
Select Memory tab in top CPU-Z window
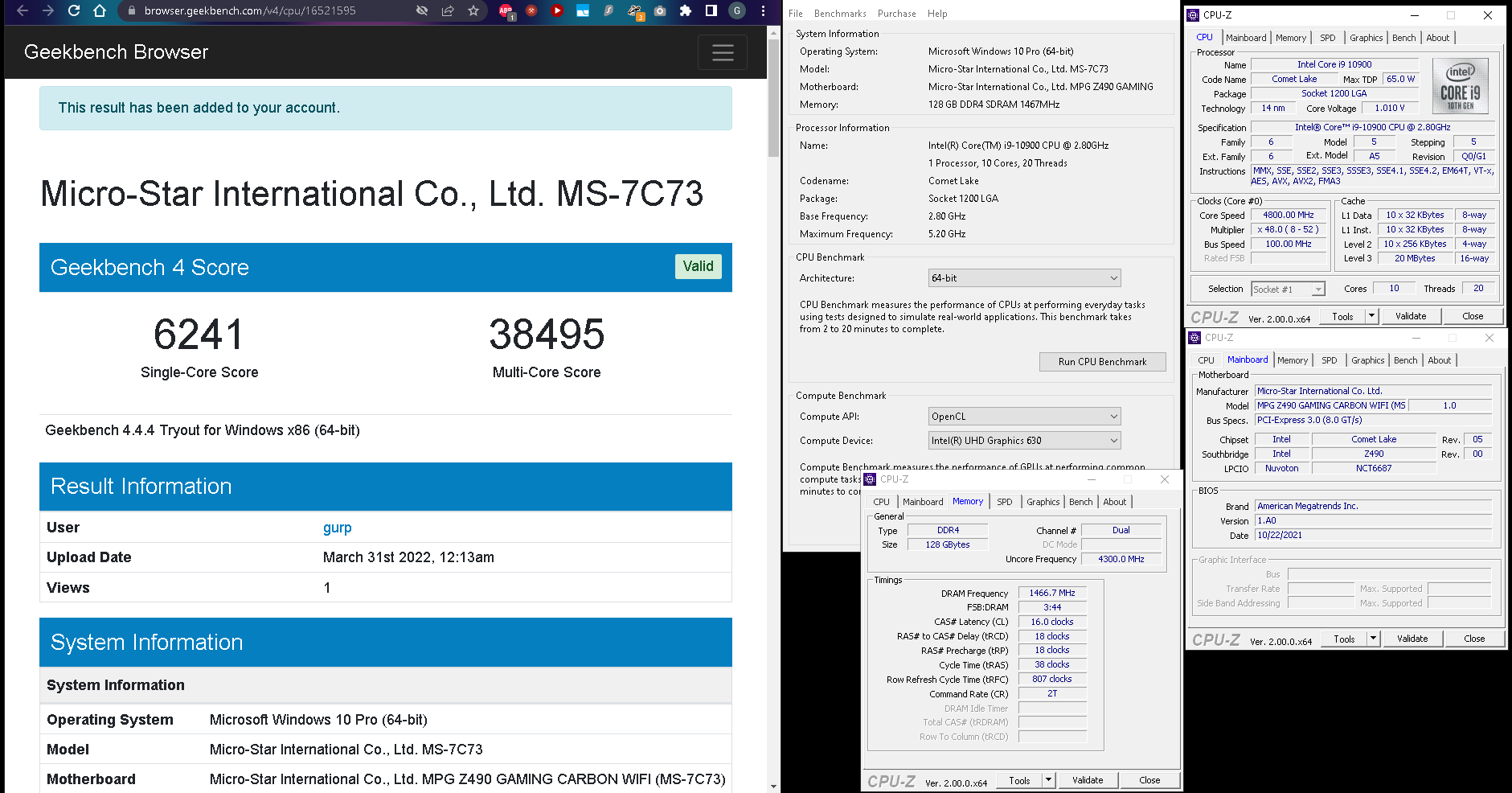click(1291, 38)
